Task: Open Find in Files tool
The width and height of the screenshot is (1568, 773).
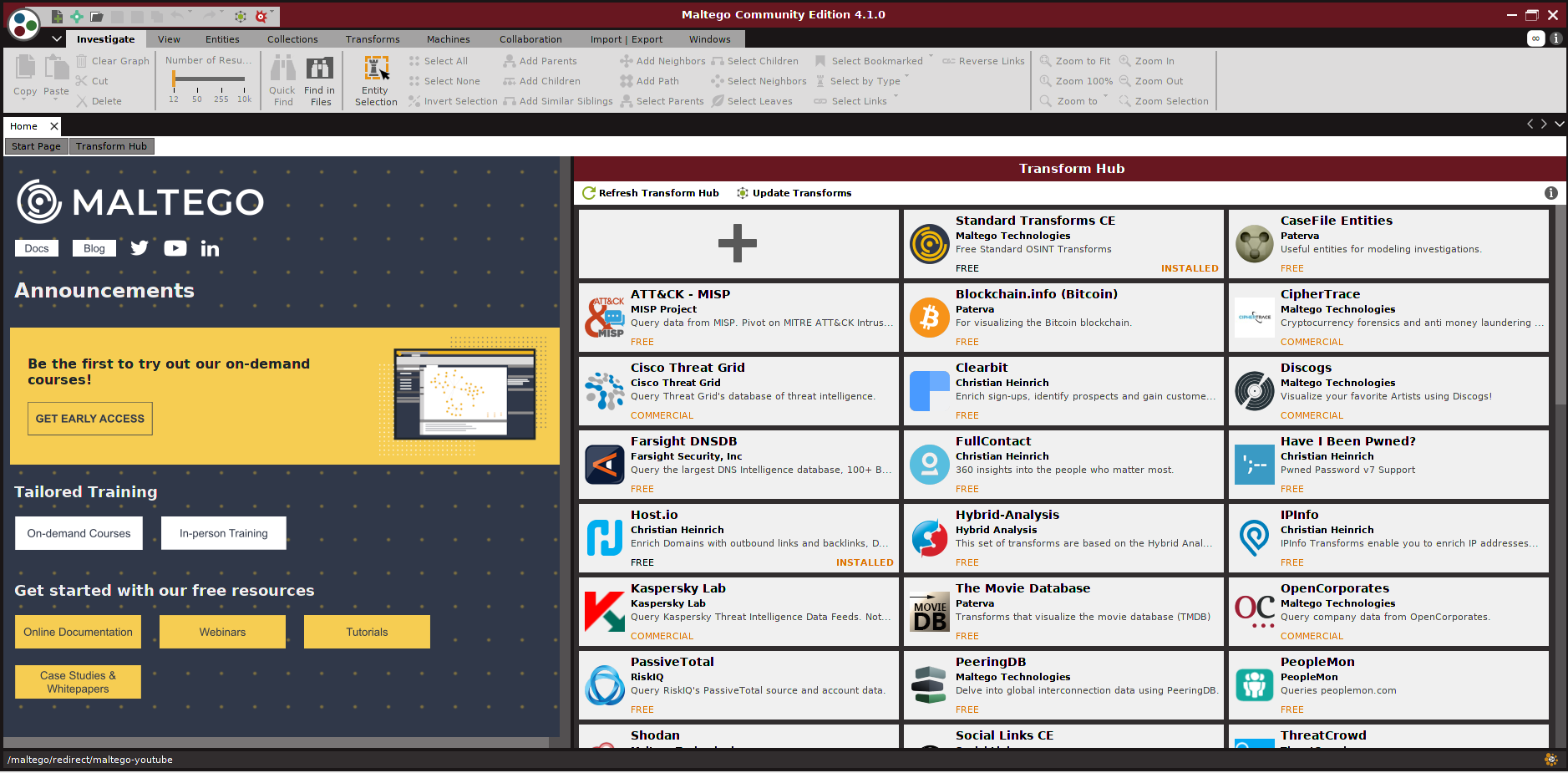Action: click(320, 81)
